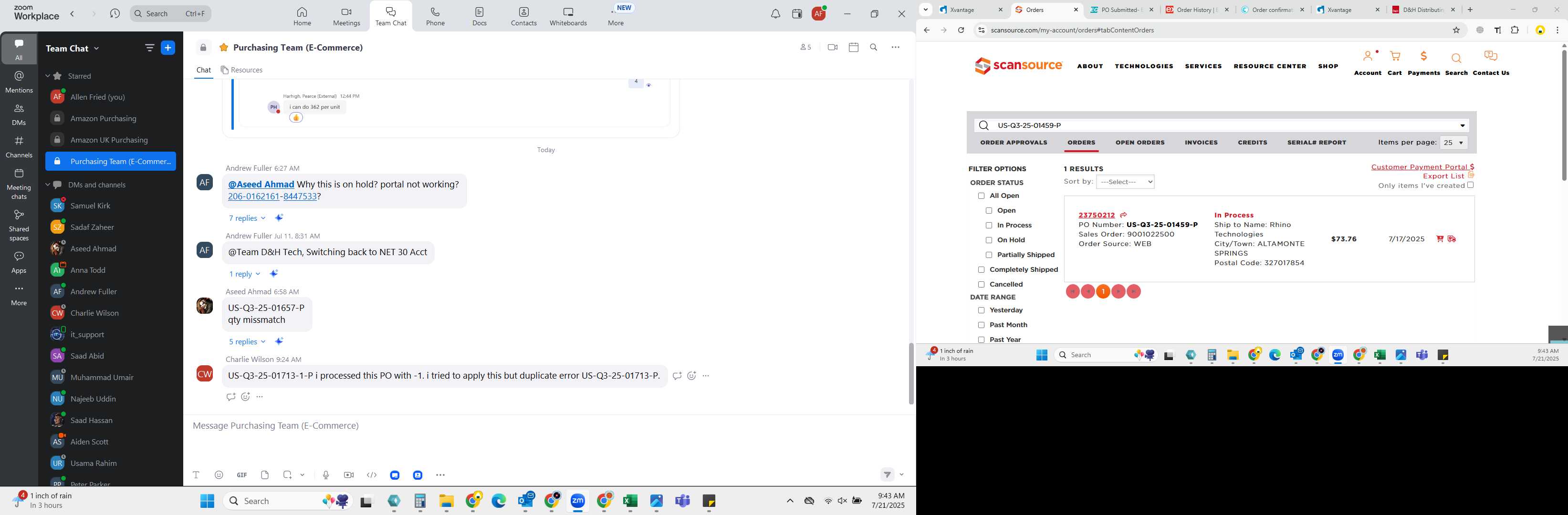This screenshot has width=1568, height=515.
Task: Click the Zoom search box
Action: [170, 13]
